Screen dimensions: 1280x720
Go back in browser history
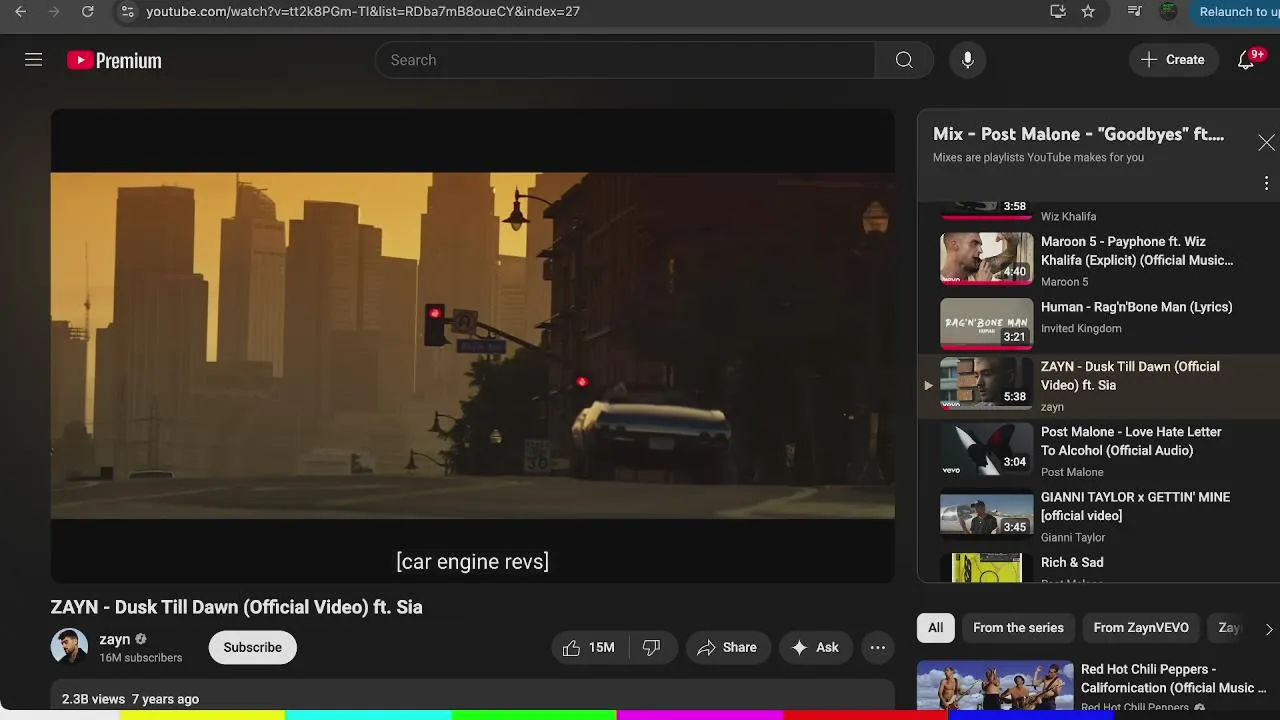tap(20, 12)
